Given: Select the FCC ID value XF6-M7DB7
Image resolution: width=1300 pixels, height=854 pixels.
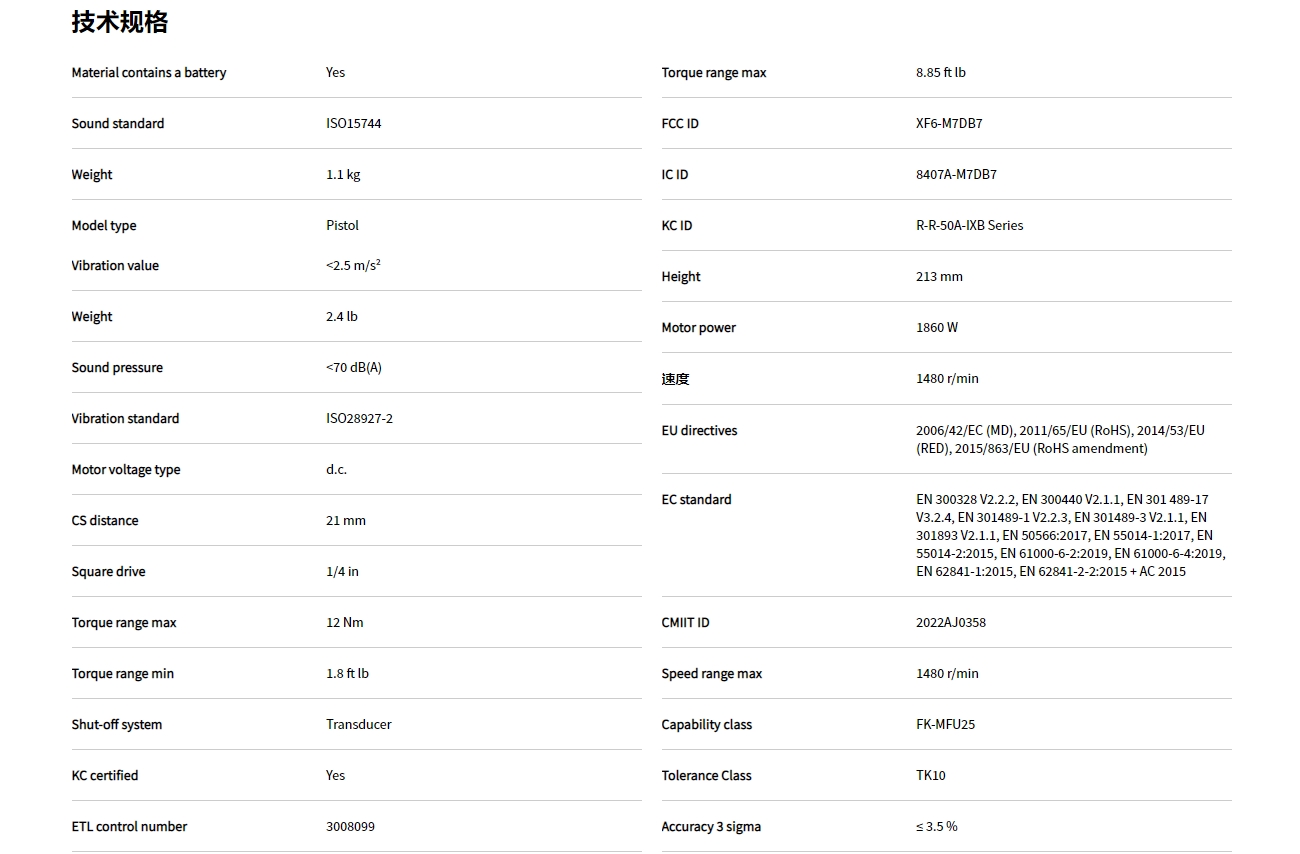Looking at the screenshot, I should 949,124.
